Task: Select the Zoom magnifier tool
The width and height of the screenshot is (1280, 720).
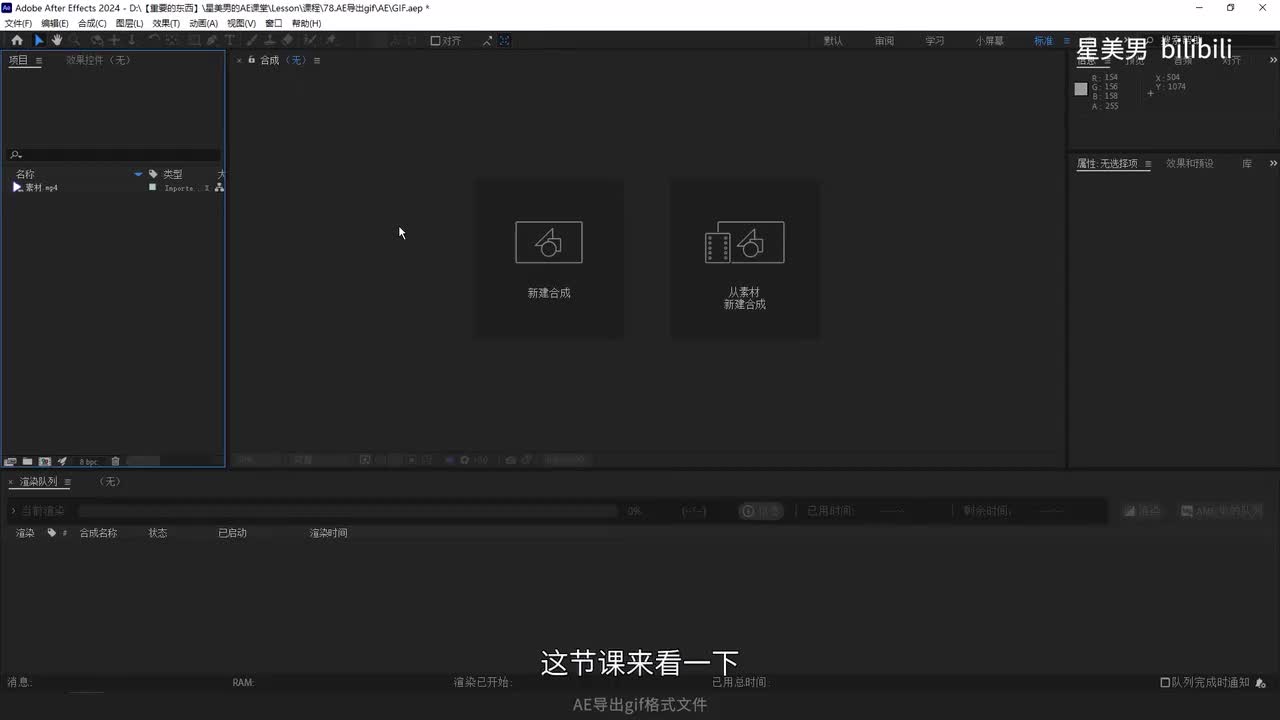Action: tap(74, 40)
